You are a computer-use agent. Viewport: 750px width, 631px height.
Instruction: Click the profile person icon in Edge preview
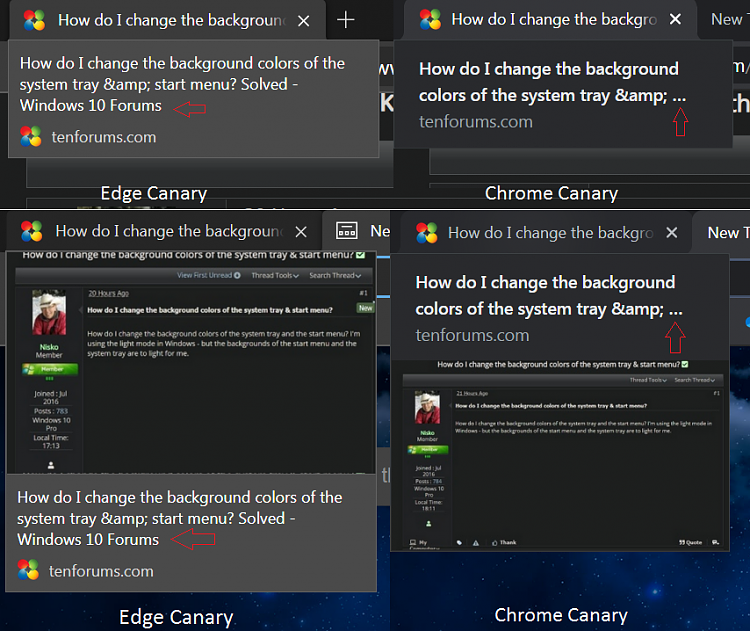tap(51, 465)
